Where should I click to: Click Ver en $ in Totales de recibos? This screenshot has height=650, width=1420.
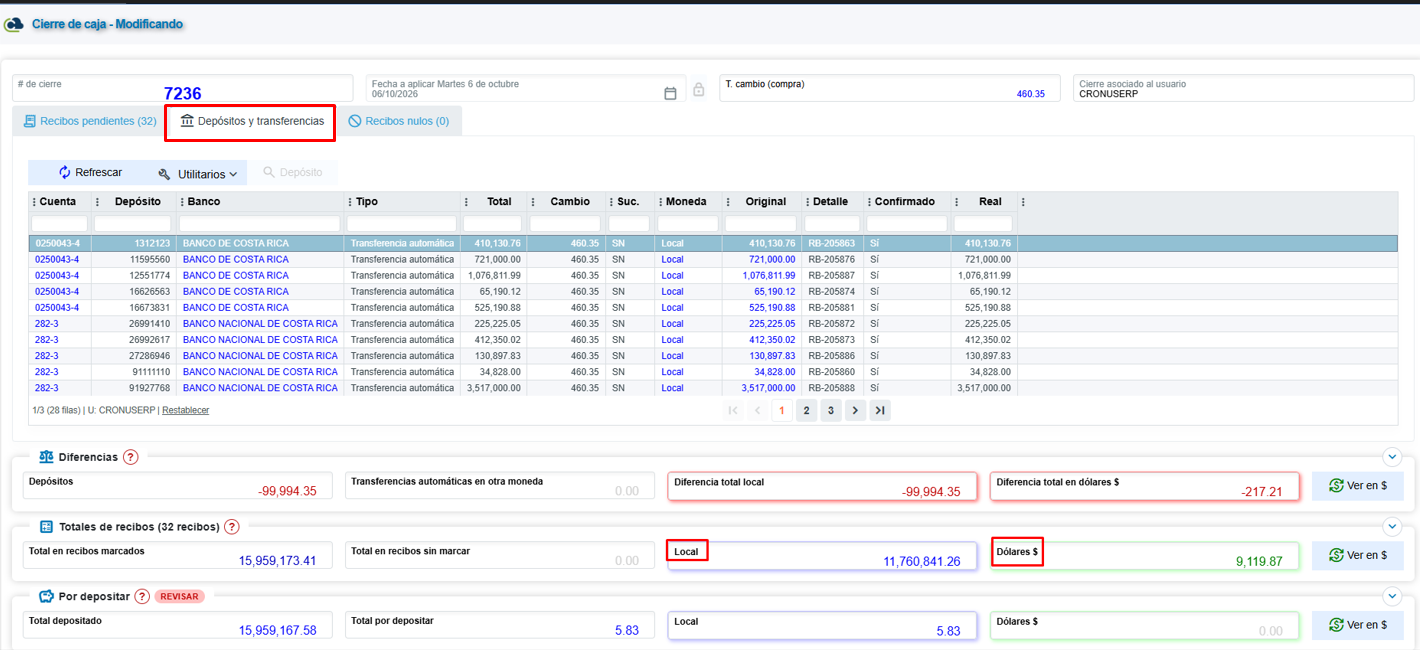pyautogui.click(x=1358, y=556)
